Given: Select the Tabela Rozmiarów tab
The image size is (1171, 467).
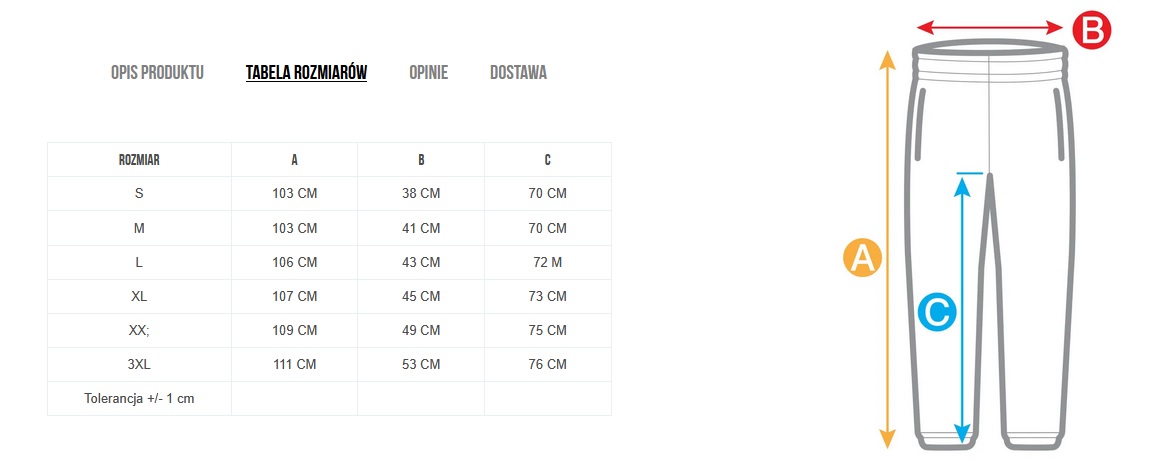Looking at the screenshot, I should point(306,72).
